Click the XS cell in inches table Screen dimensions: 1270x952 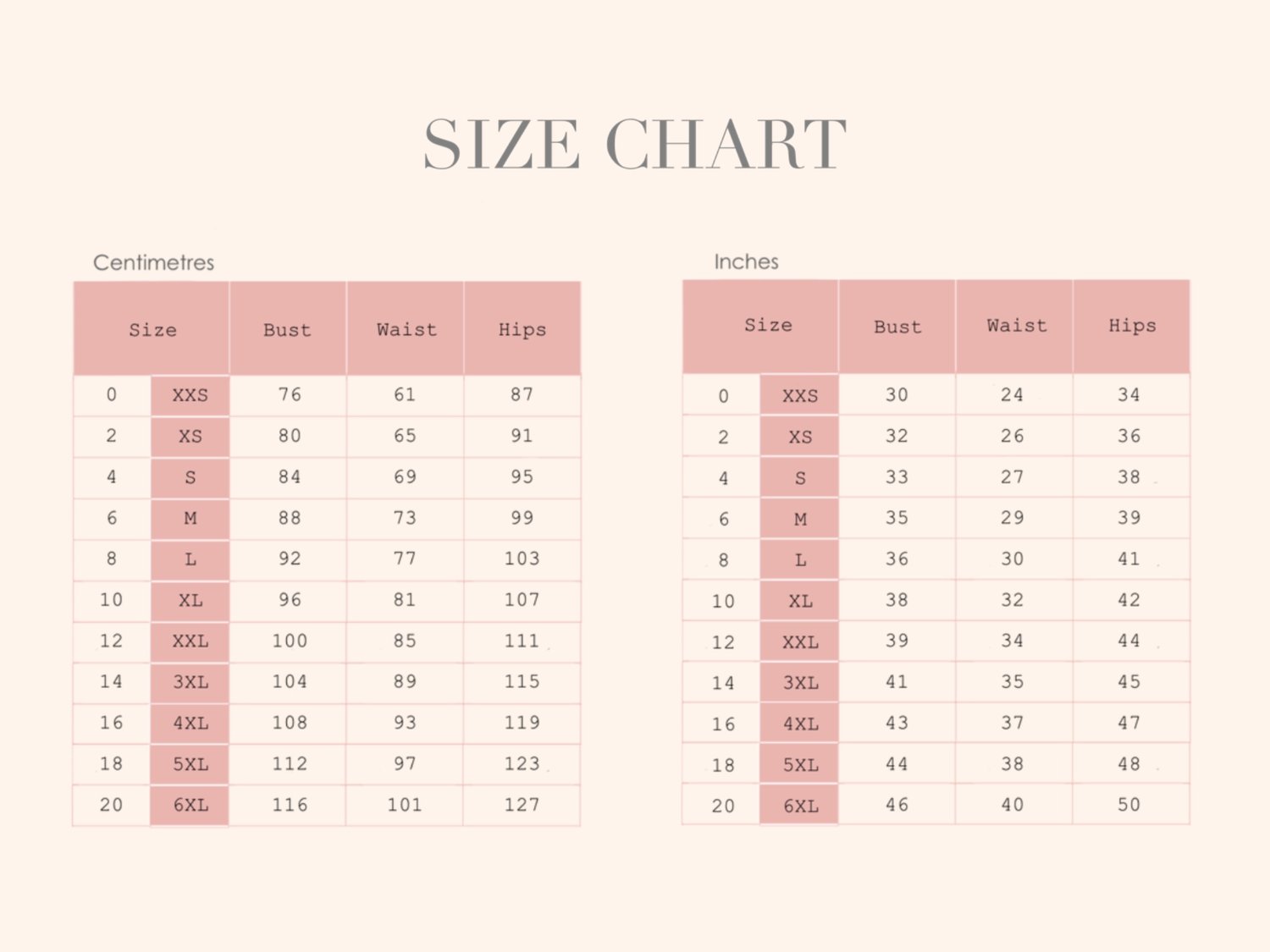point(800,437)
